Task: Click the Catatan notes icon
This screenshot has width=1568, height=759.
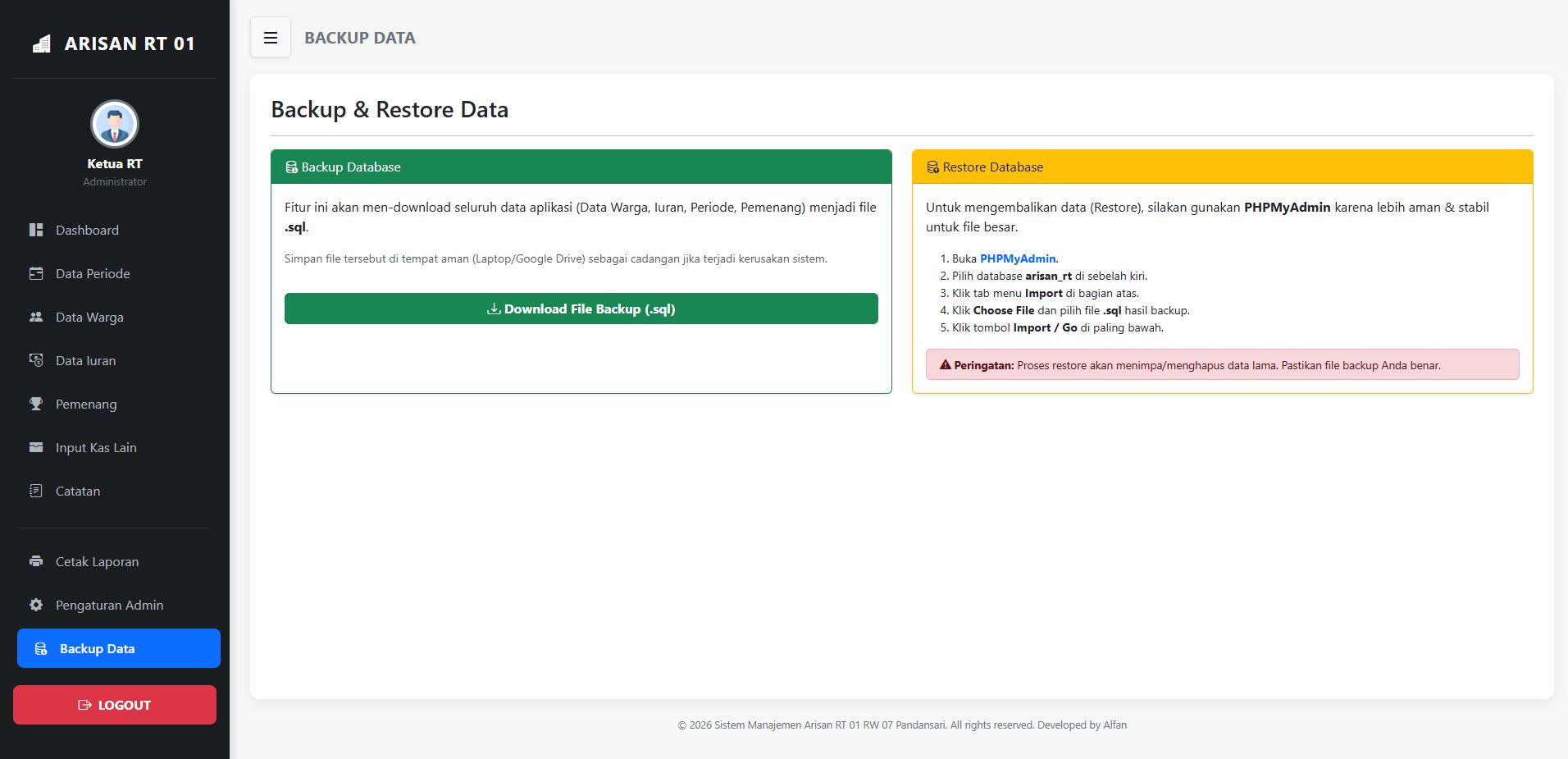Action: (x=36, y=491)
